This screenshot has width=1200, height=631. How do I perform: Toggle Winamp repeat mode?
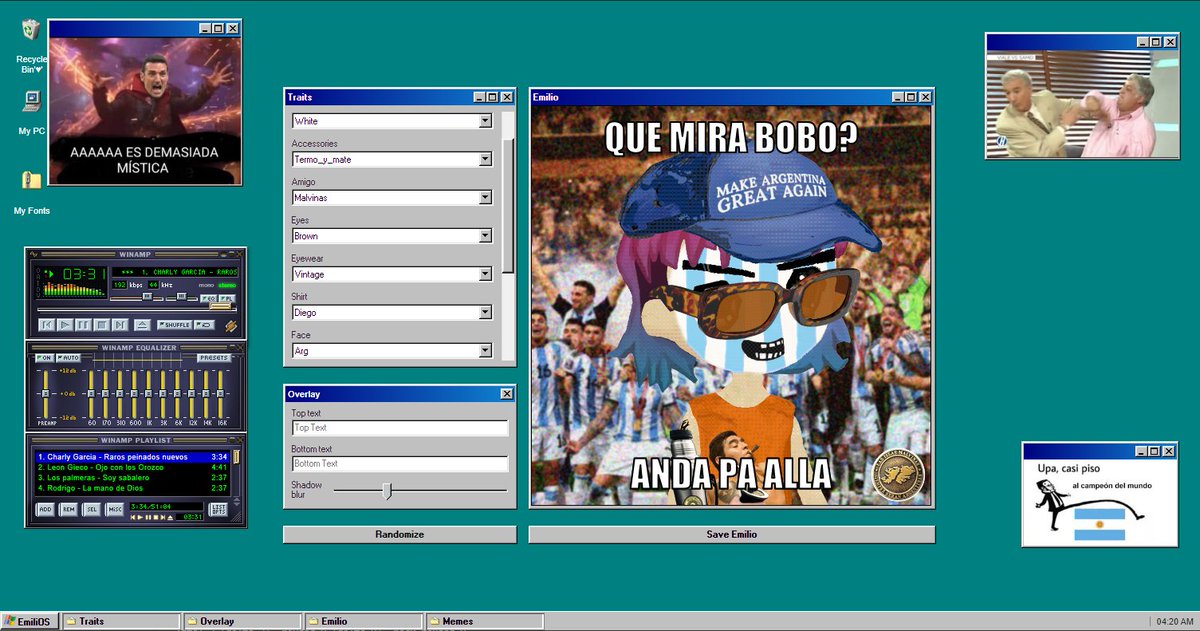click(204, 325)
